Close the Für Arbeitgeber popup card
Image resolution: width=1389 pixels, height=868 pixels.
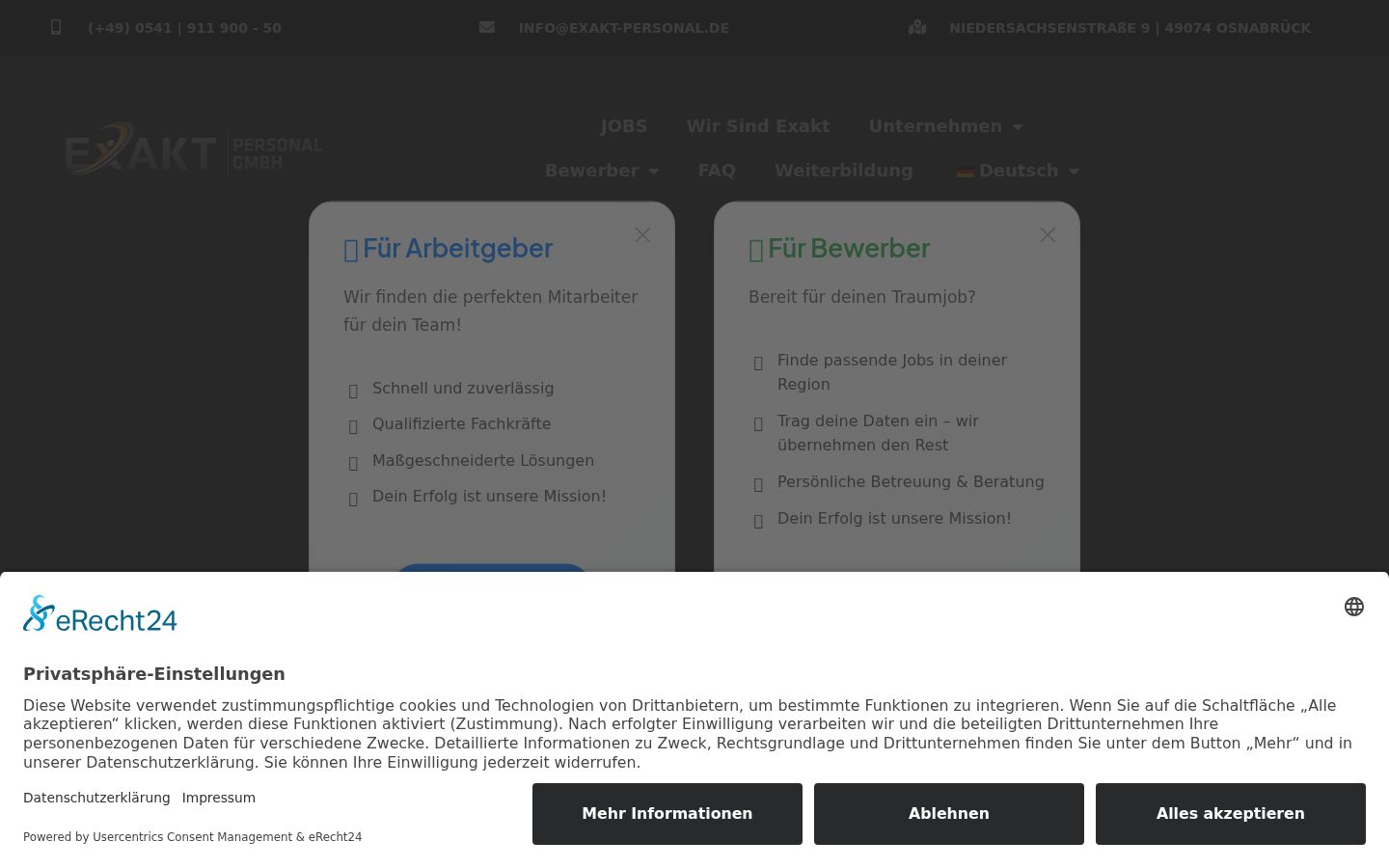[x=642, y=235]
